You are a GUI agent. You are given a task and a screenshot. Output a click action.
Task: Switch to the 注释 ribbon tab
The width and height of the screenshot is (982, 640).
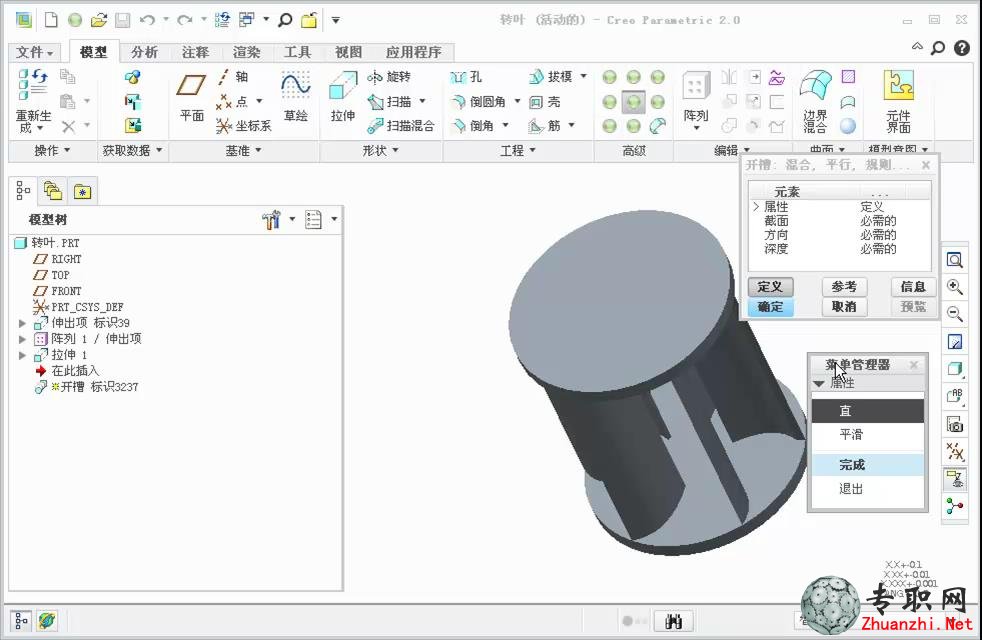point(195,52)
